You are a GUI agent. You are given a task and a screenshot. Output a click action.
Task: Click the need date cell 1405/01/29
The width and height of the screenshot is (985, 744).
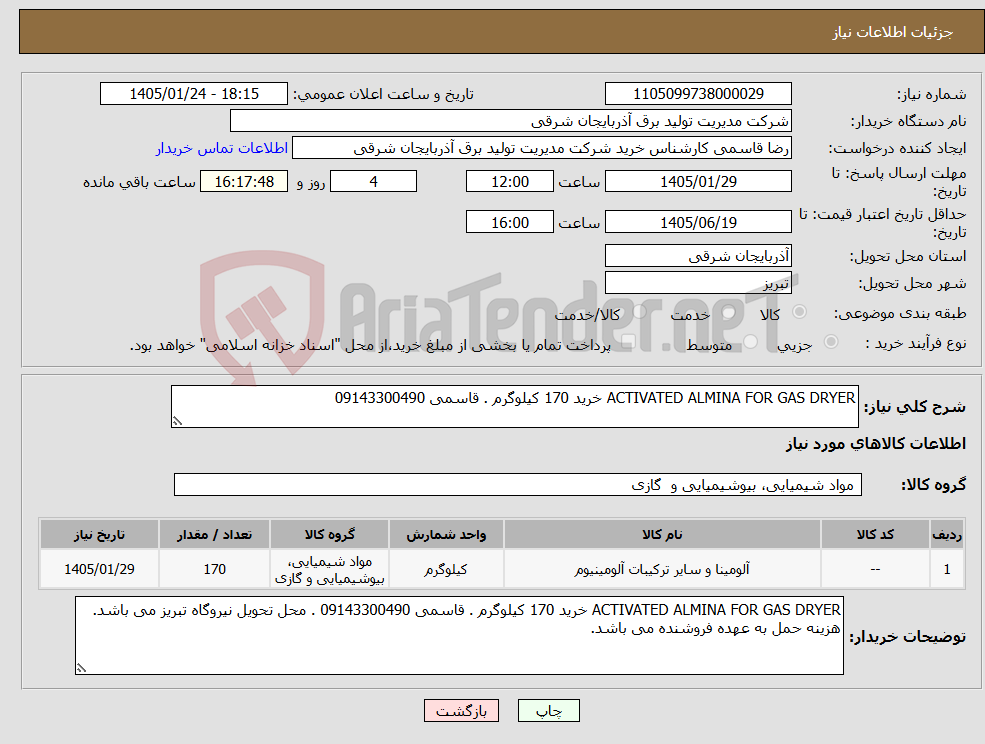click(99, 569)
